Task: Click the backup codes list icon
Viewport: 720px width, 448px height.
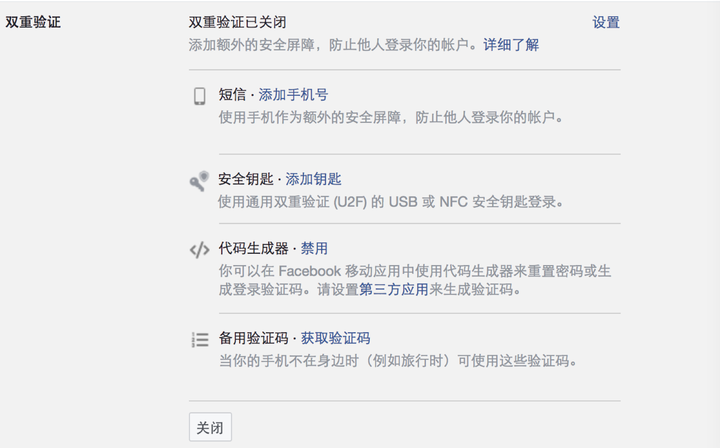Action: (x=200, y=340)
